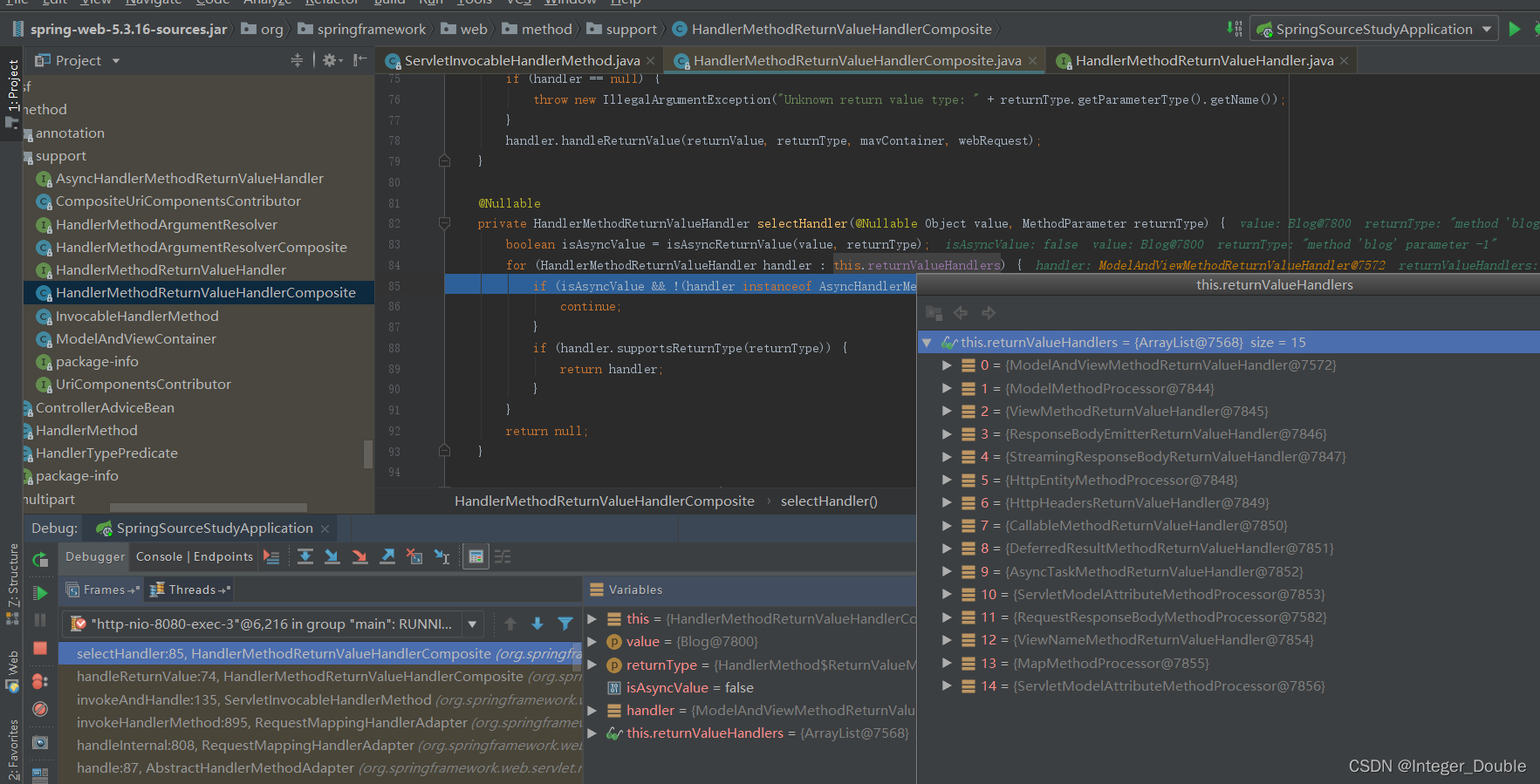Image resolution: width=1540 pixels, height=784 pixels.
Task: Click selectHandler() in the editor breadcrumb
Action: 829,501
